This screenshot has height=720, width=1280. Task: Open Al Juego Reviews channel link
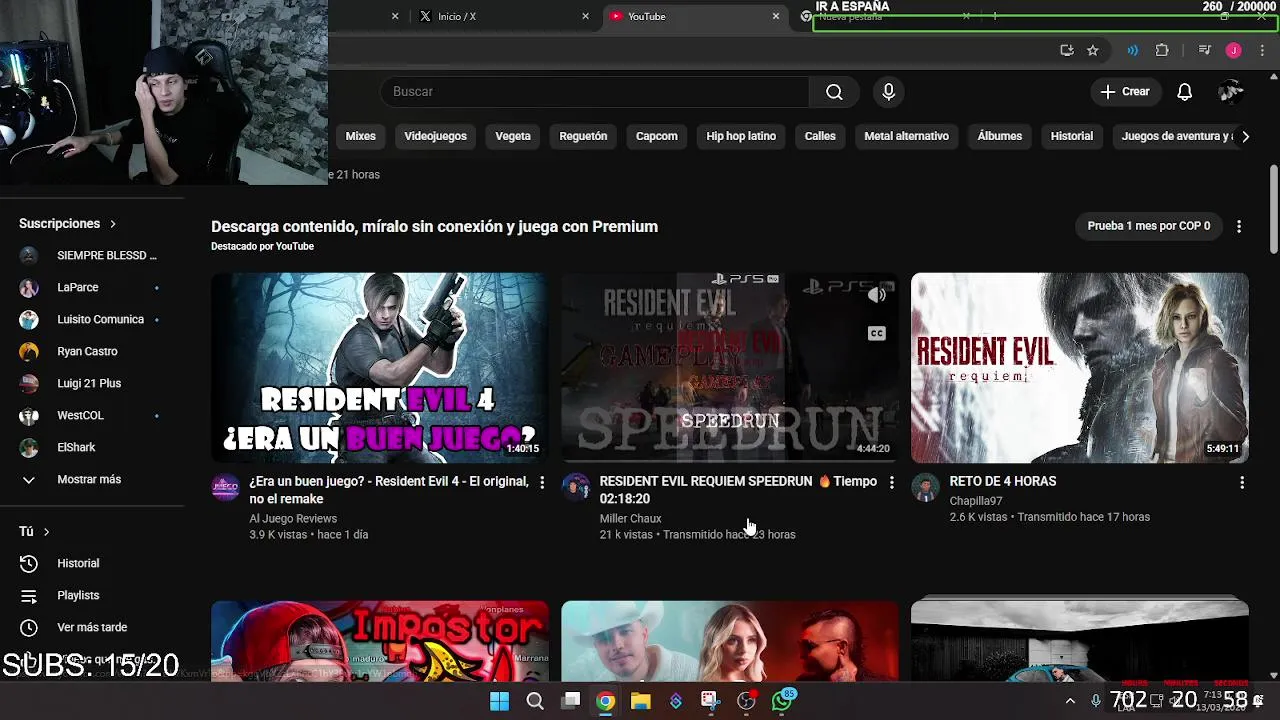point(293,519)
